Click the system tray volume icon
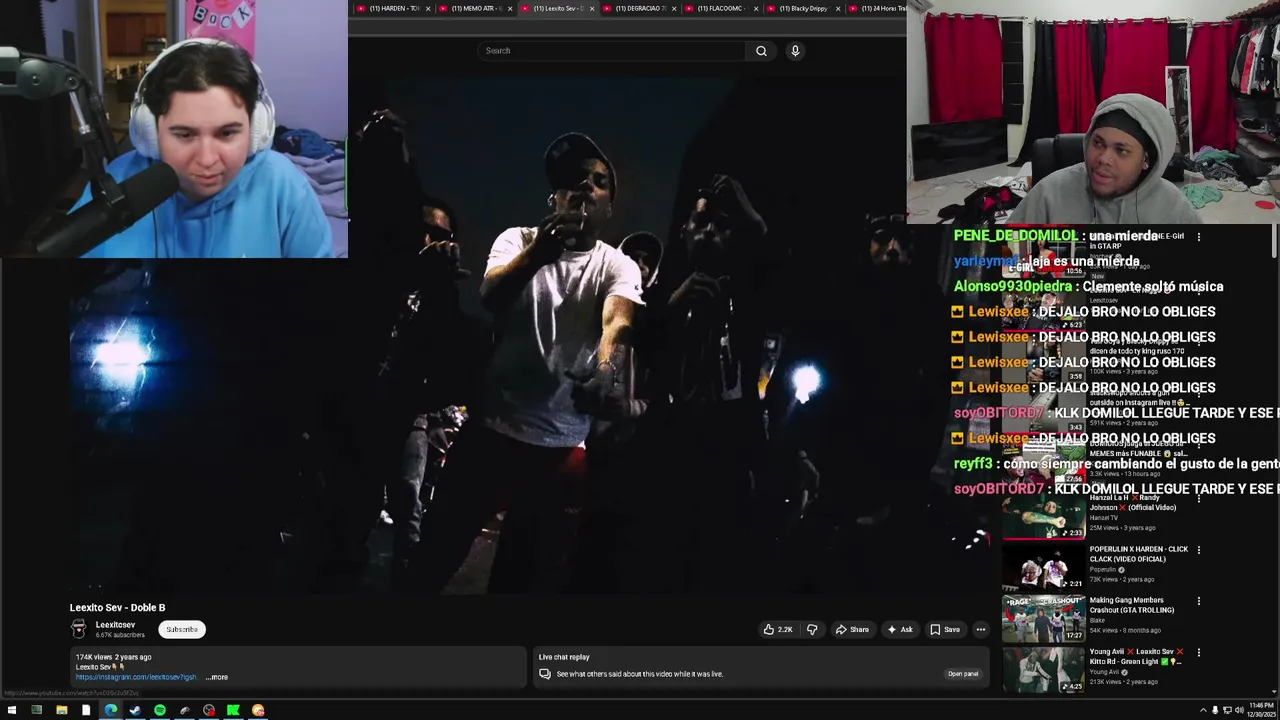1280x720 pixels. point(1239,710)
